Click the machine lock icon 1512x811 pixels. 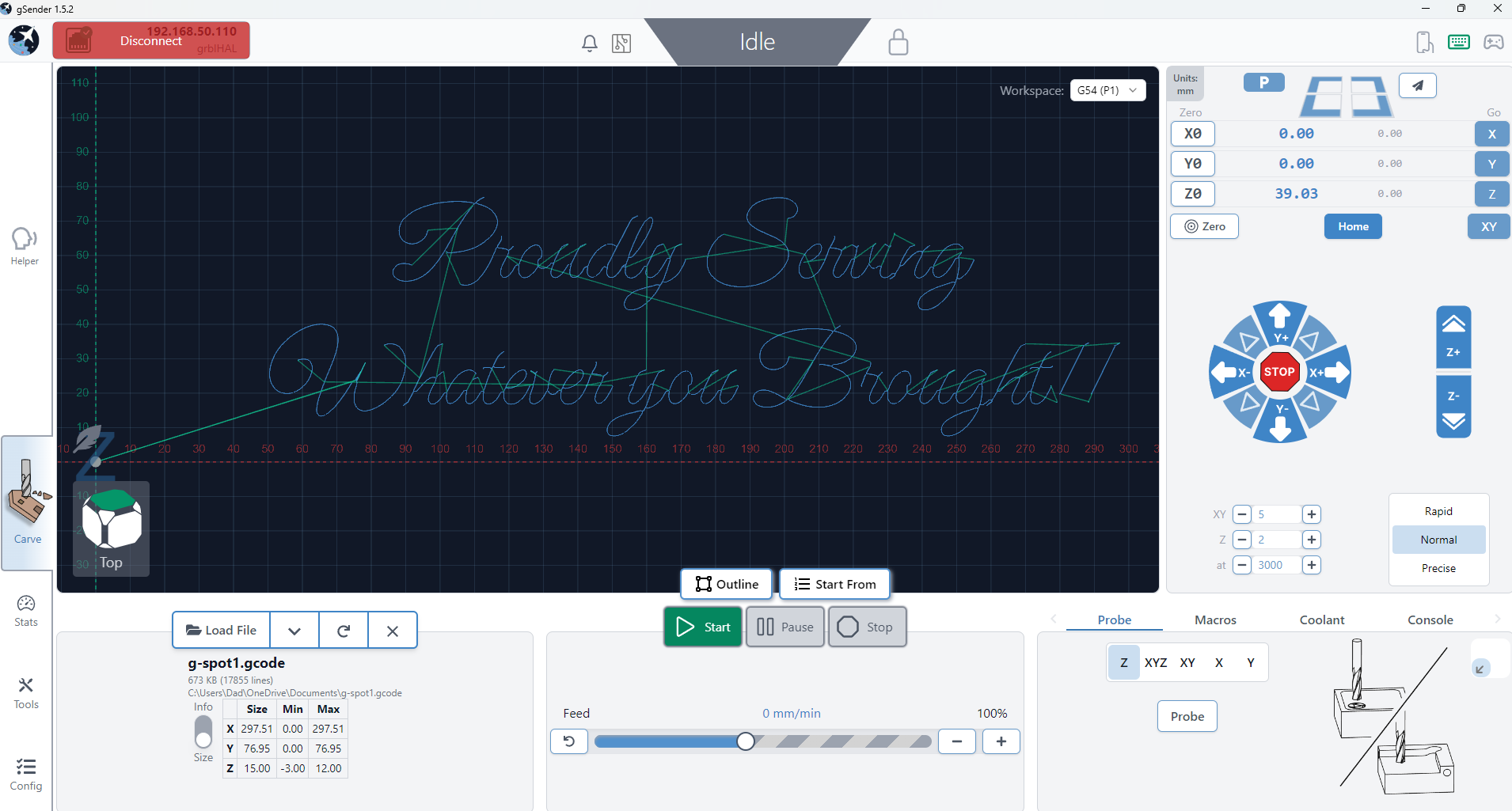pyautogui.click(x=898, y=43)
